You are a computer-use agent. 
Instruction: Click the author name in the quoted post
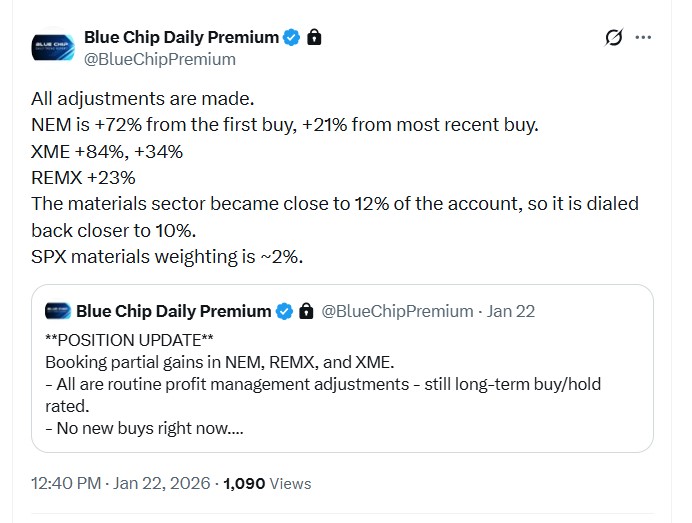tap(173, 311)
